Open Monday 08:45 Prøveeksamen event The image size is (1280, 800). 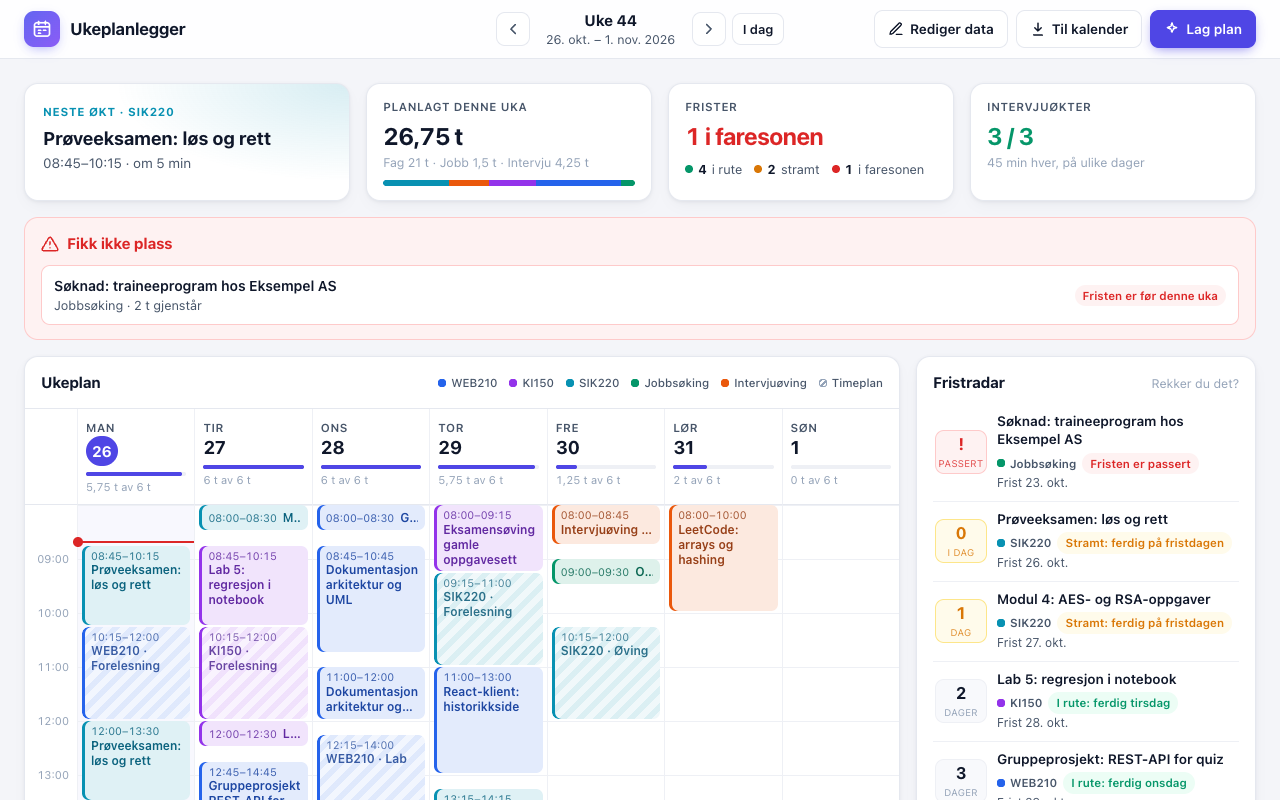[x=136, y=585]
